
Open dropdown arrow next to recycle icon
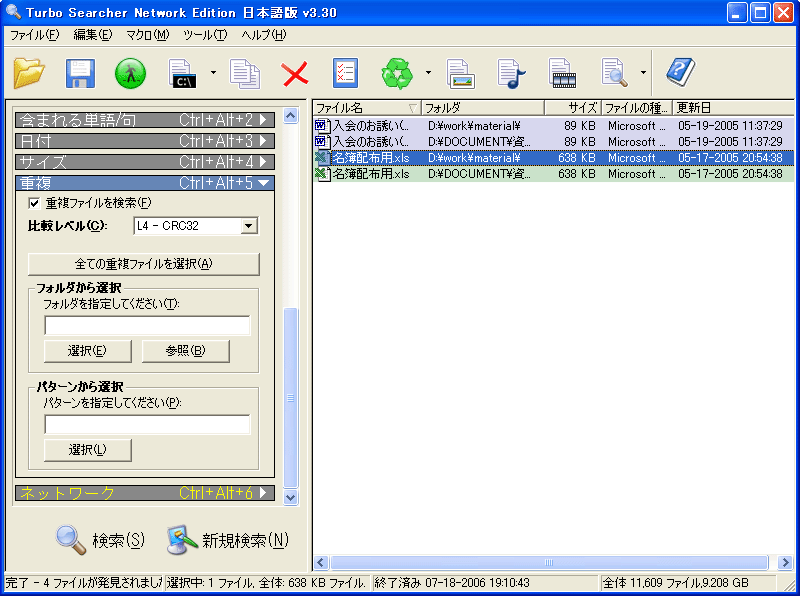(x=428, y=72)
